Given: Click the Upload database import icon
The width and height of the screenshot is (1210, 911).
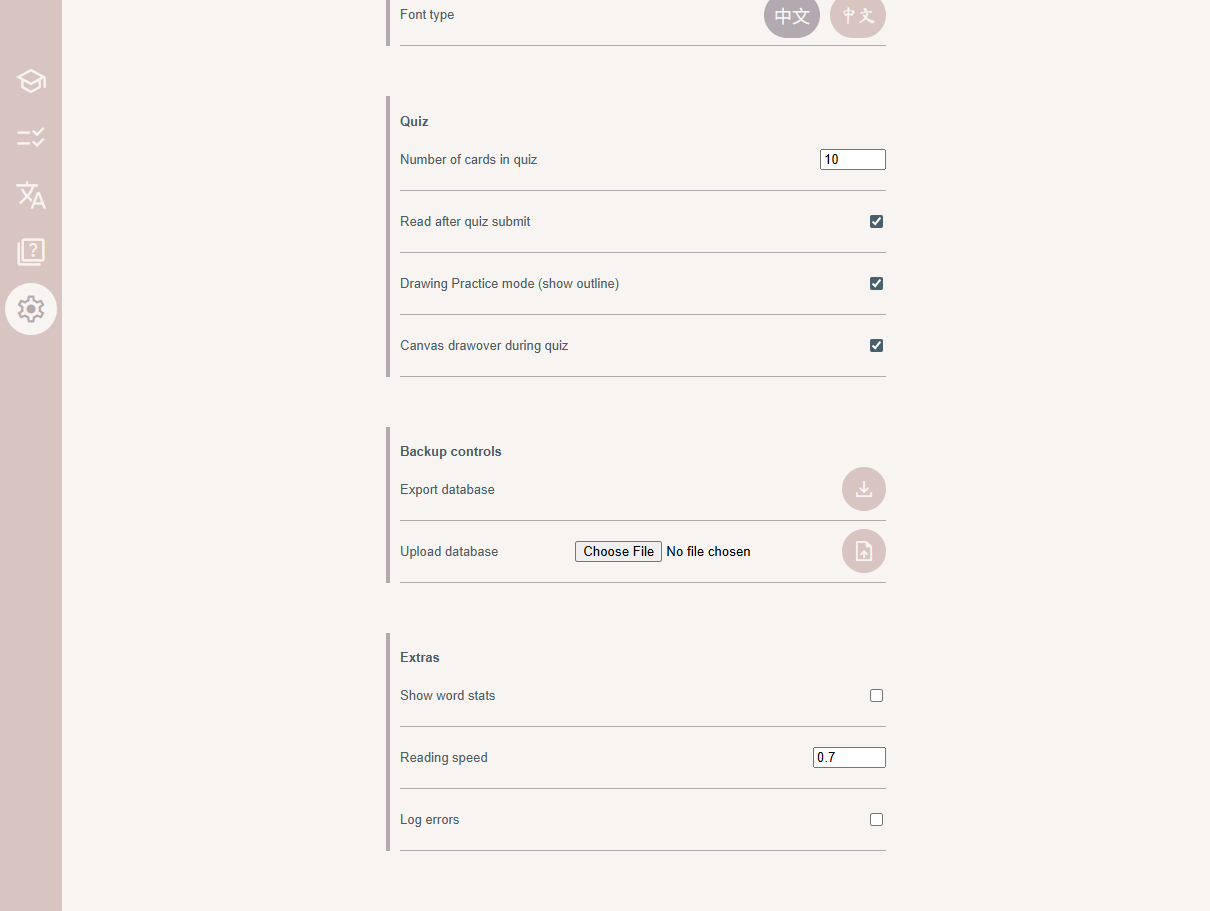Looking at the screenshot, I should [x=863, y=551].
